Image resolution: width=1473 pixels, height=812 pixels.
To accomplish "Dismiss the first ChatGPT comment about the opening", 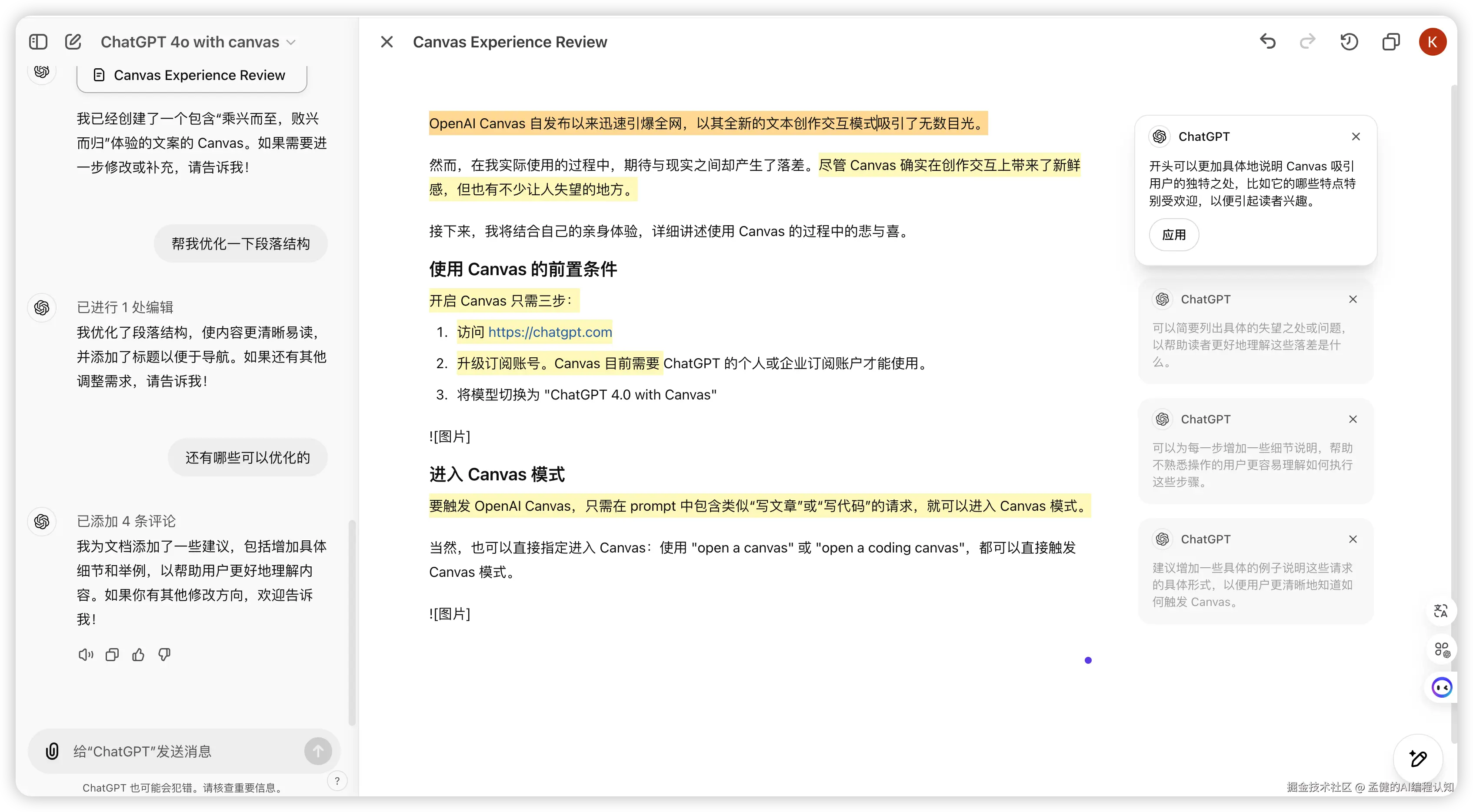I will pos(1356,136).
